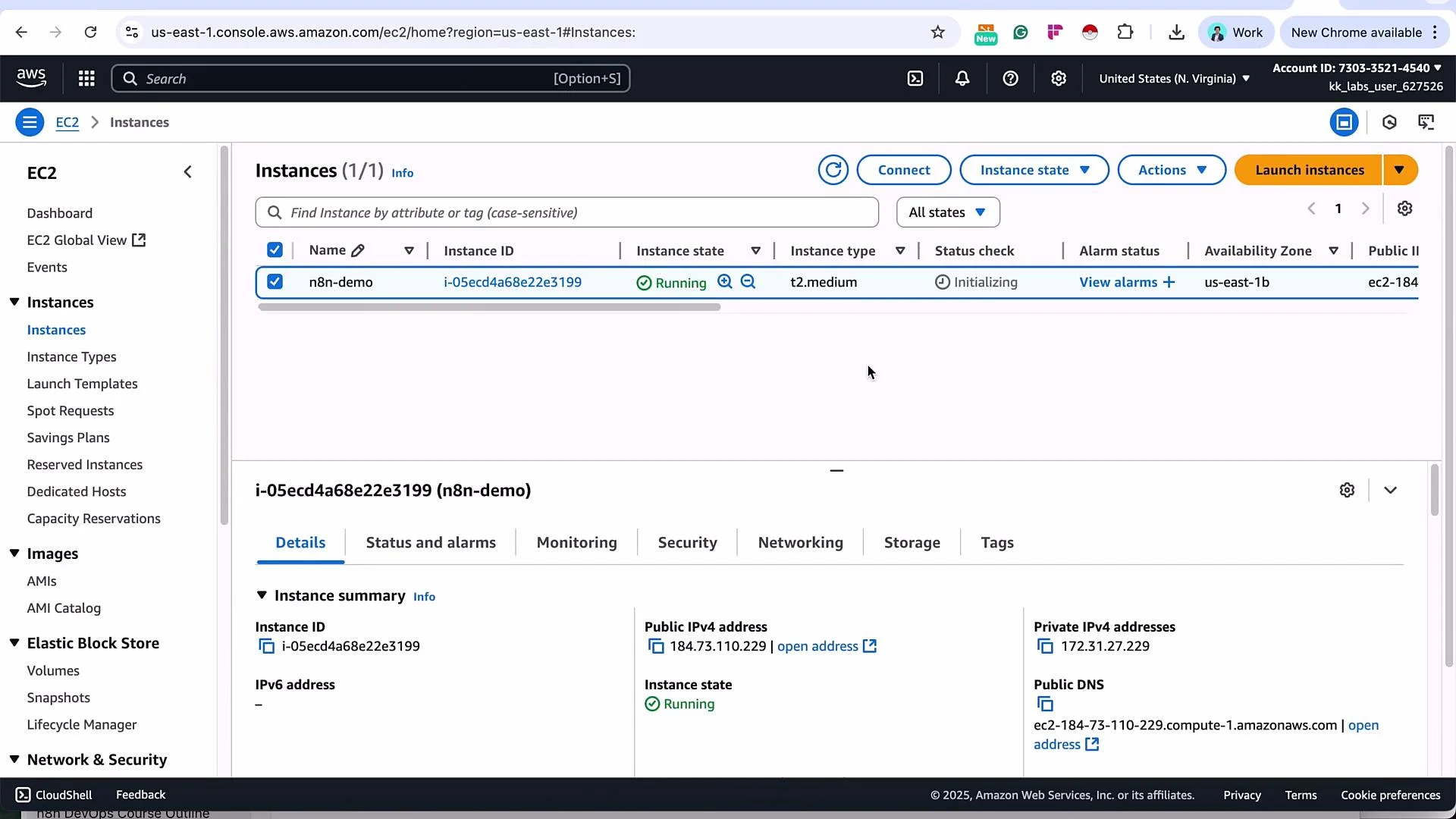This screenshot has width=1456, height=819.
Task: Open instance link i-05ecd4a68e22e3199 in table
Action: click(513, 282)
